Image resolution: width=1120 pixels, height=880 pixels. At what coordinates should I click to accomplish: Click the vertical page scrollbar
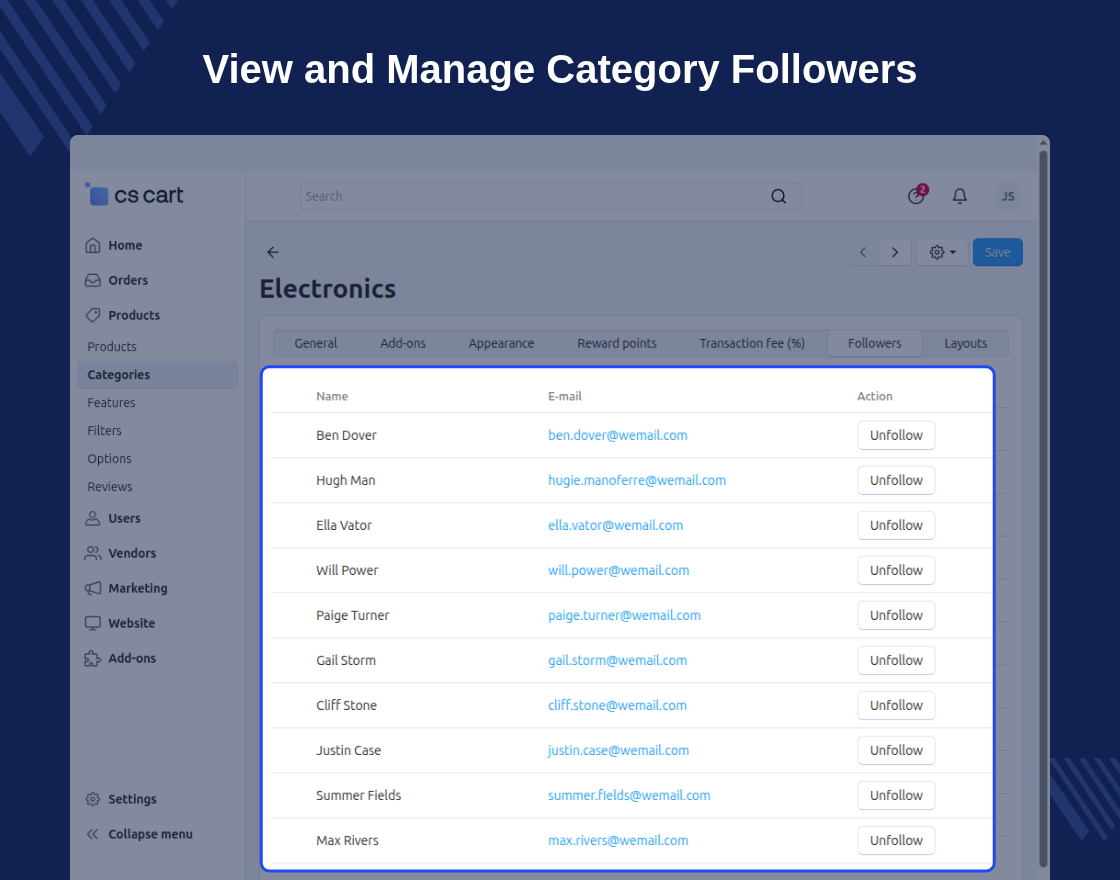click(x=1044, y=507)
